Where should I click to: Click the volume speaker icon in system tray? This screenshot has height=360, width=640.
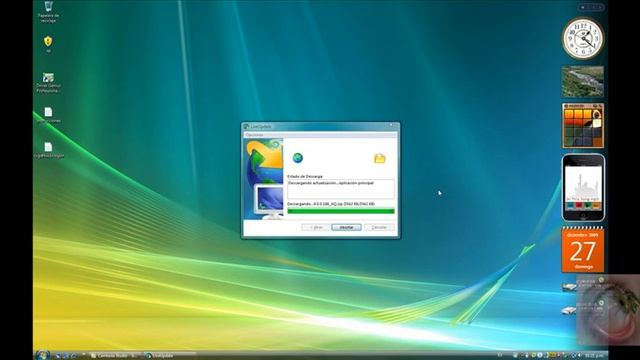point(580,356)
